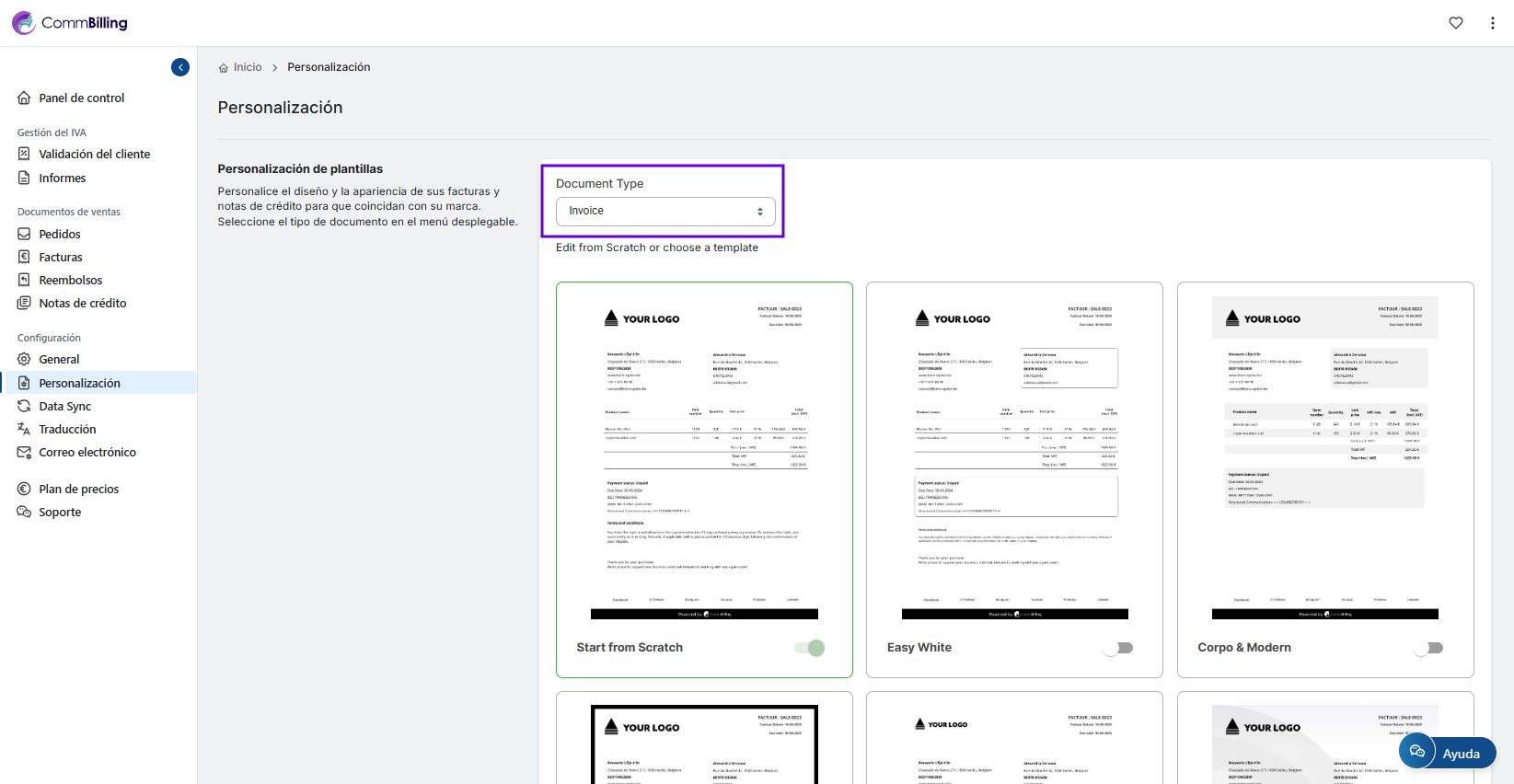This screenshot has width=1514, height=784.
Task: Open Validación del cliente in sidebar
Action: [94, 154]
